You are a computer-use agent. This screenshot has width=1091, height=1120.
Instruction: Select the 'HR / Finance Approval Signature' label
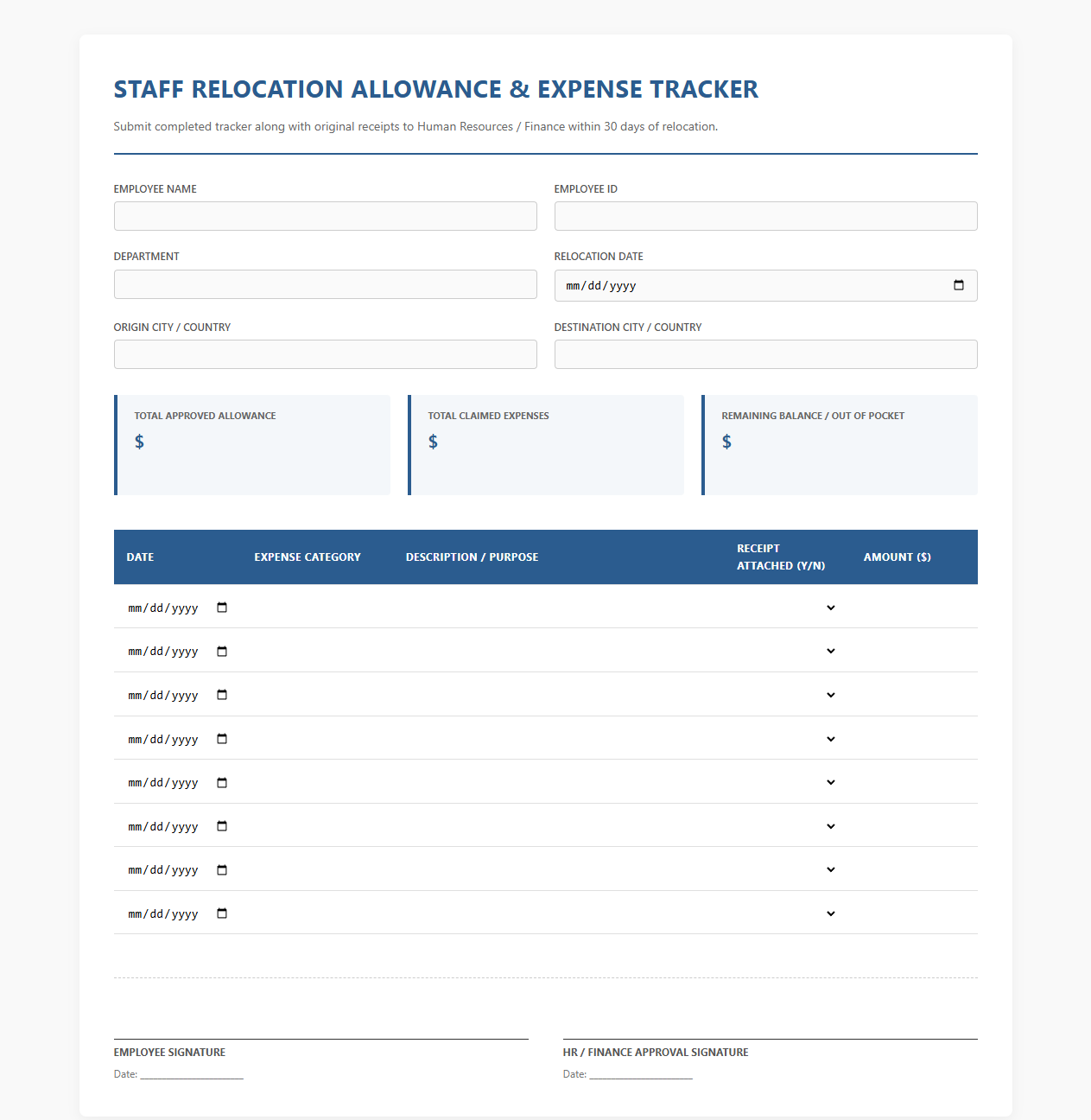click(656, 1053)
